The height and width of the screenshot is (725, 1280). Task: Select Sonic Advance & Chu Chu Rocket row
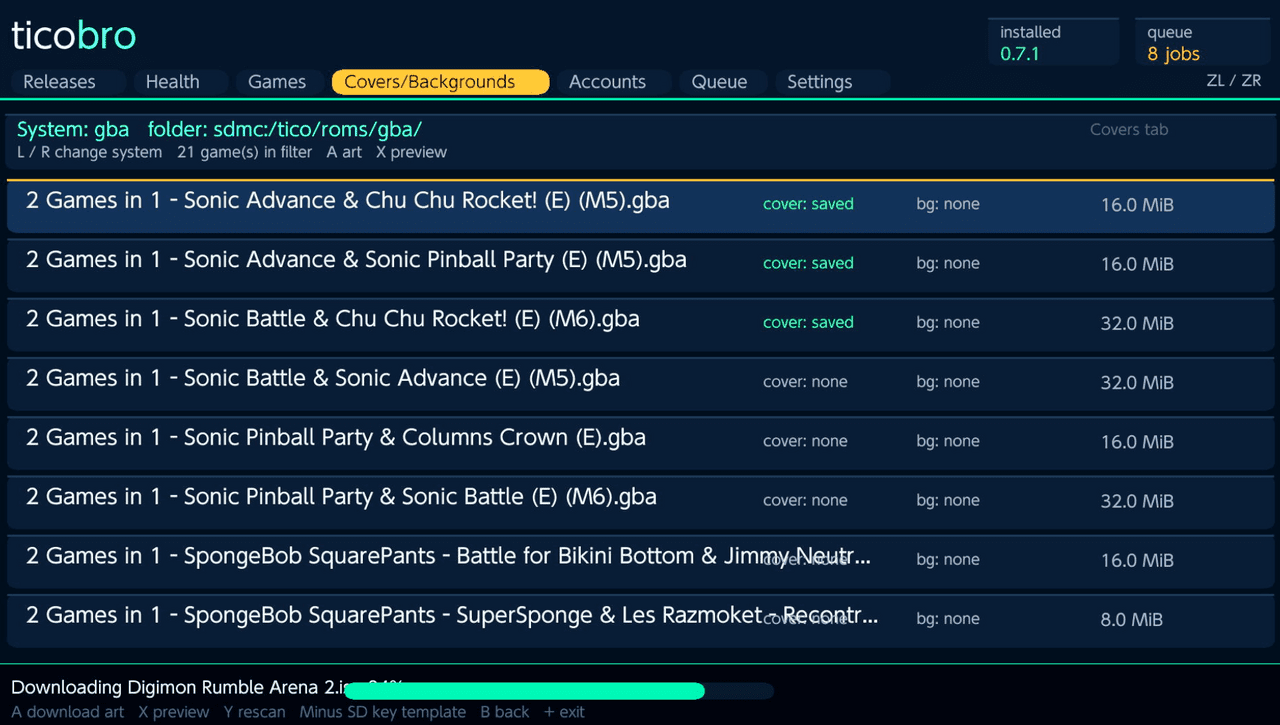[x=640, y=205]
